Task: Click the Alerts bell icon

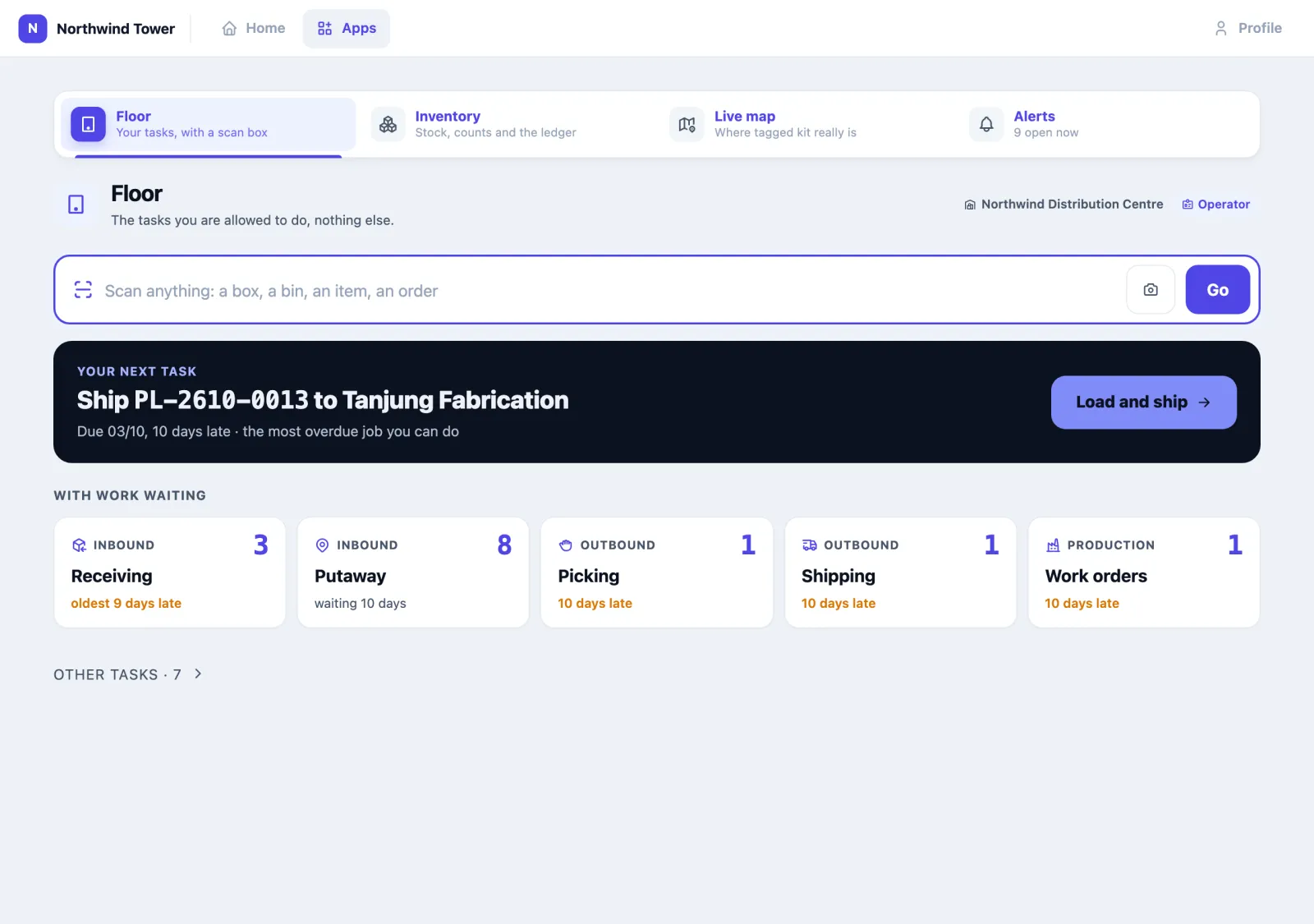Action: 986,125
